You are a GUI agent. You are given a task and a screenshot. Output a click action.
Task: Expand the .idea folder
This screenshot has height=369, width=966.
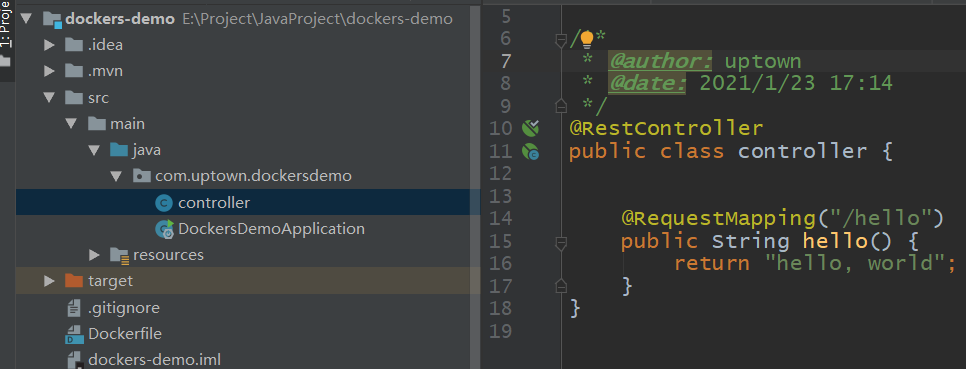(x=50, y=45)
